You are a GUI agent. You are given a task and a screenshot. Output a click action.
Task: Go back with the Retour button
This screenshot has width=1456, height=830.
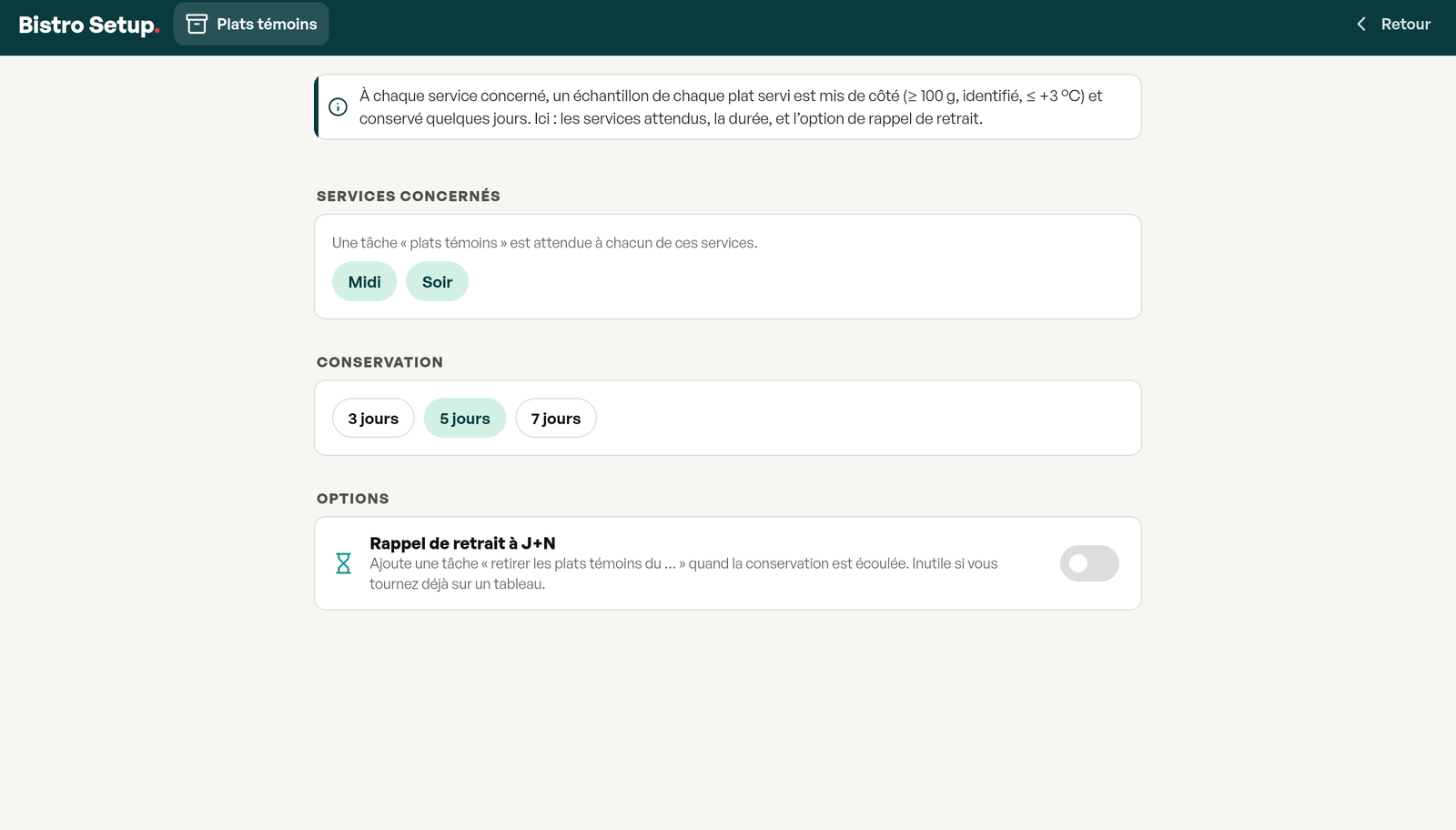1393,24
